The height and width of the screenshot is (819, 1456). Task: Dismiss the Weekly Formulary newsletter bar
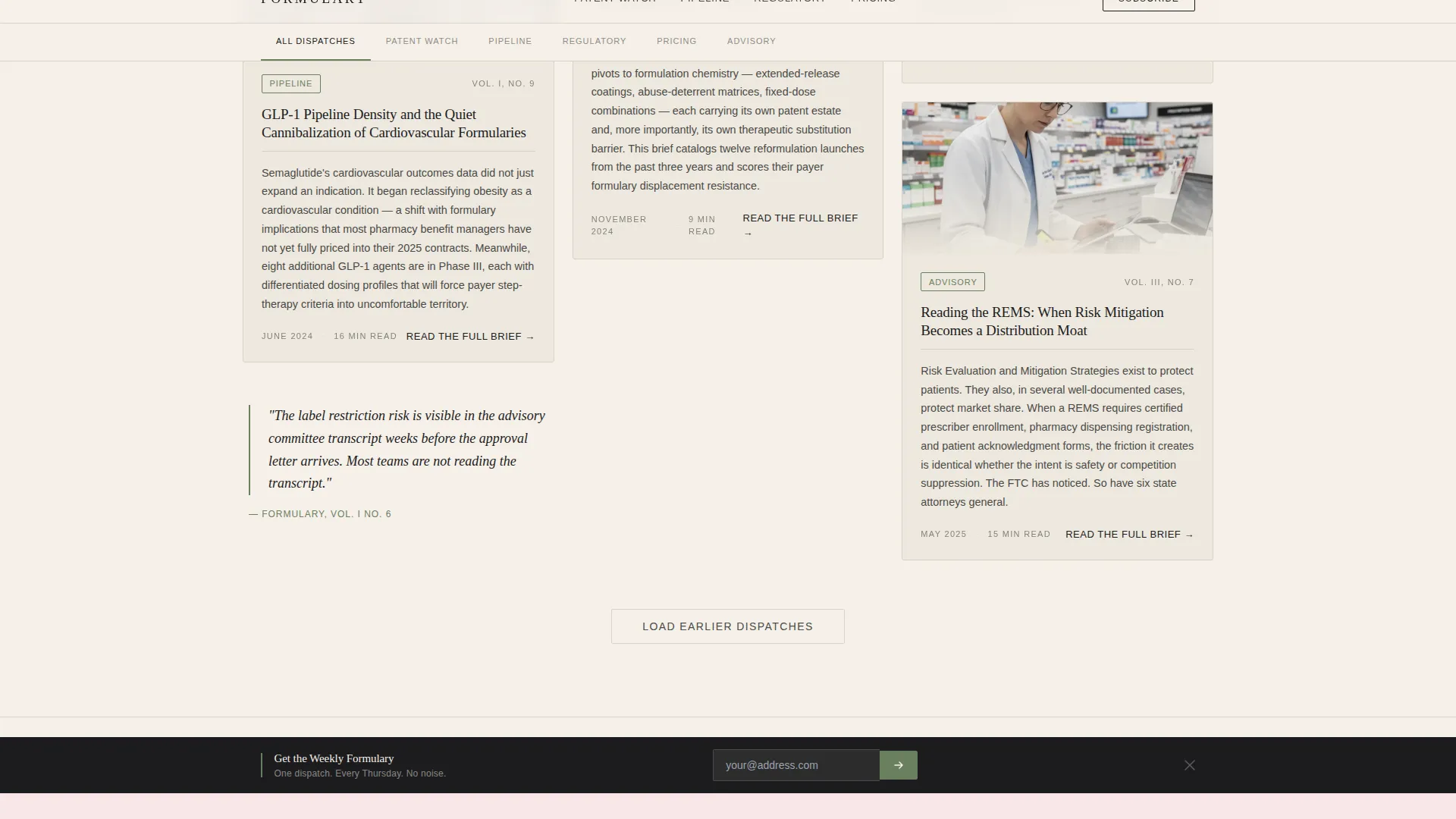point(1190,765)
